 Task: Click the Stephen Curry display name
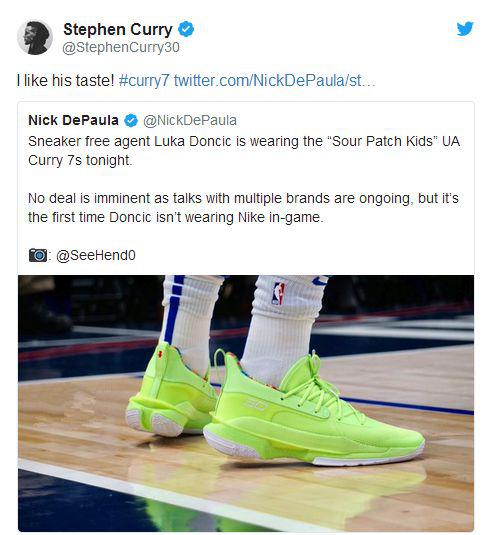(118, 29)
